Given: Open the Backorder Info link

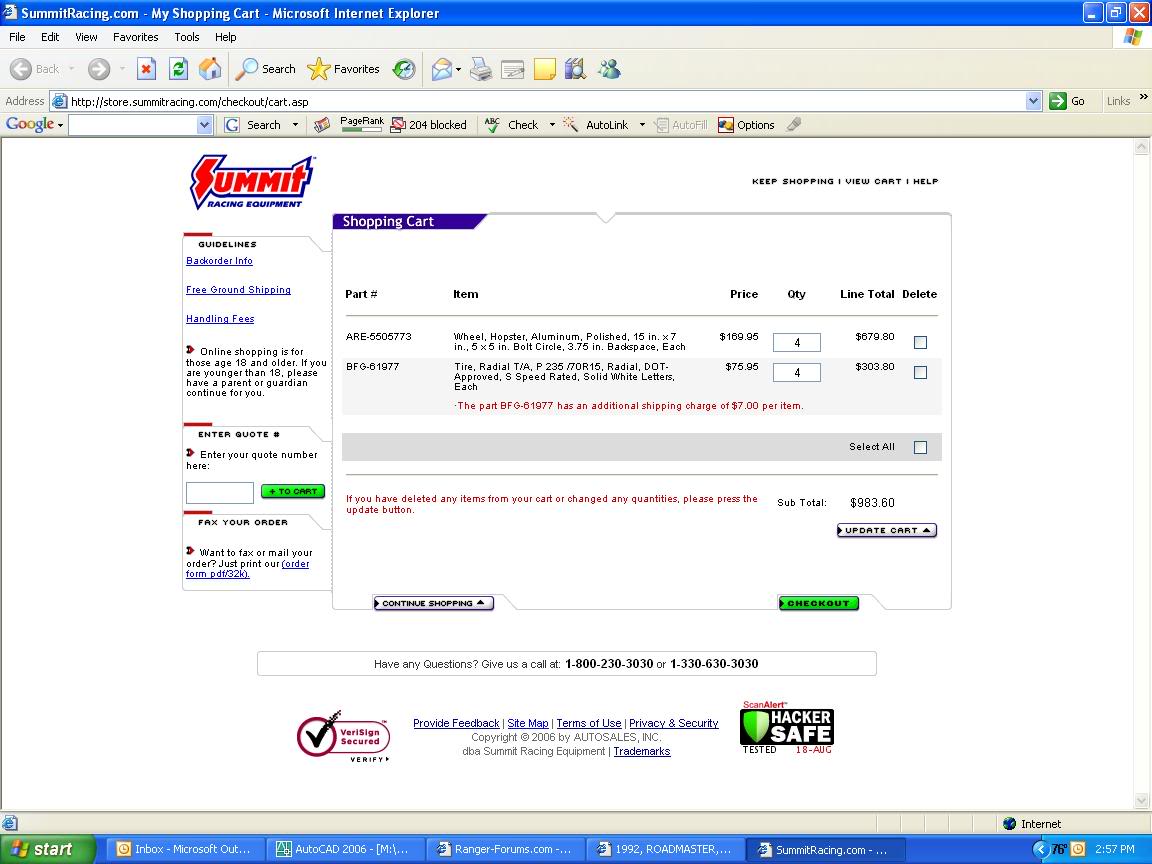Looking at the screenshot, I should pos(219,261).
